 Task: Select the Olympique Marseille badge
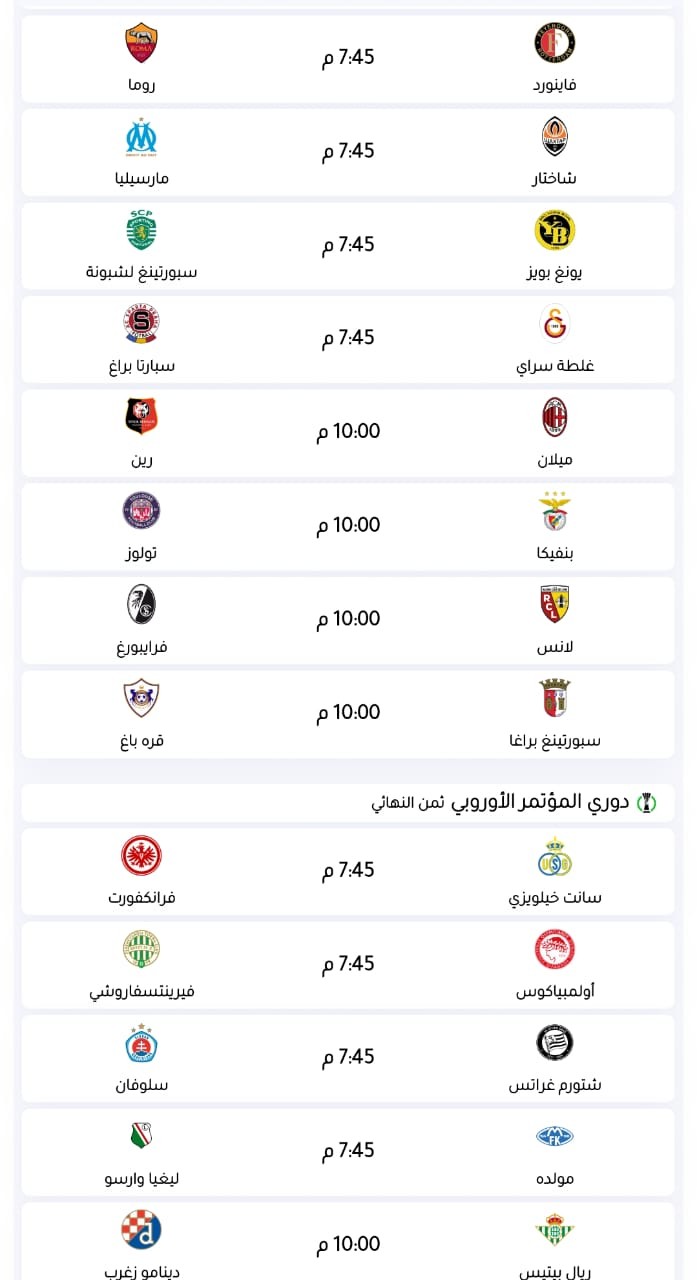[141, 138]
